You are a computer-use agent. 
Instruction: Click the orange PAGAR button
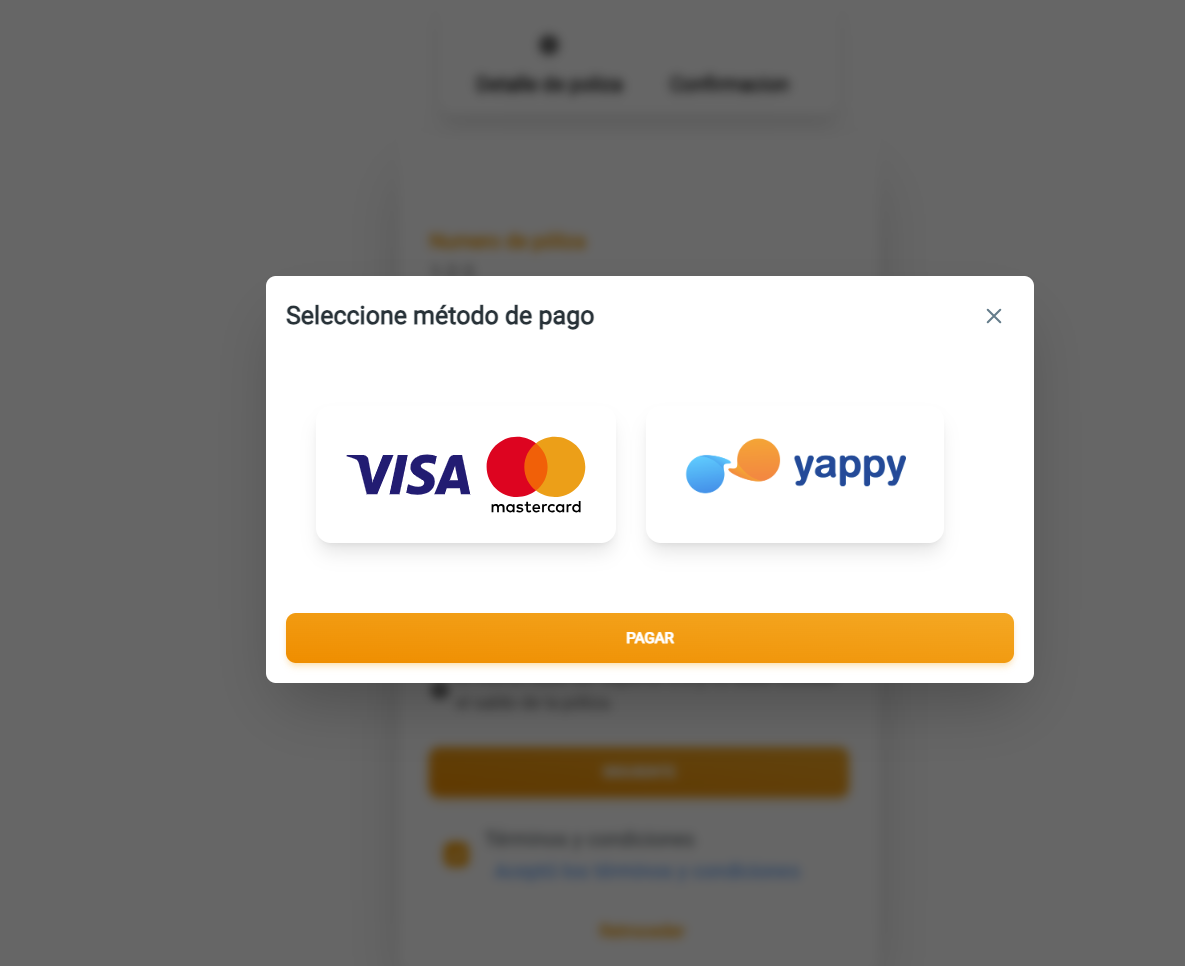(x=650, y=638)
